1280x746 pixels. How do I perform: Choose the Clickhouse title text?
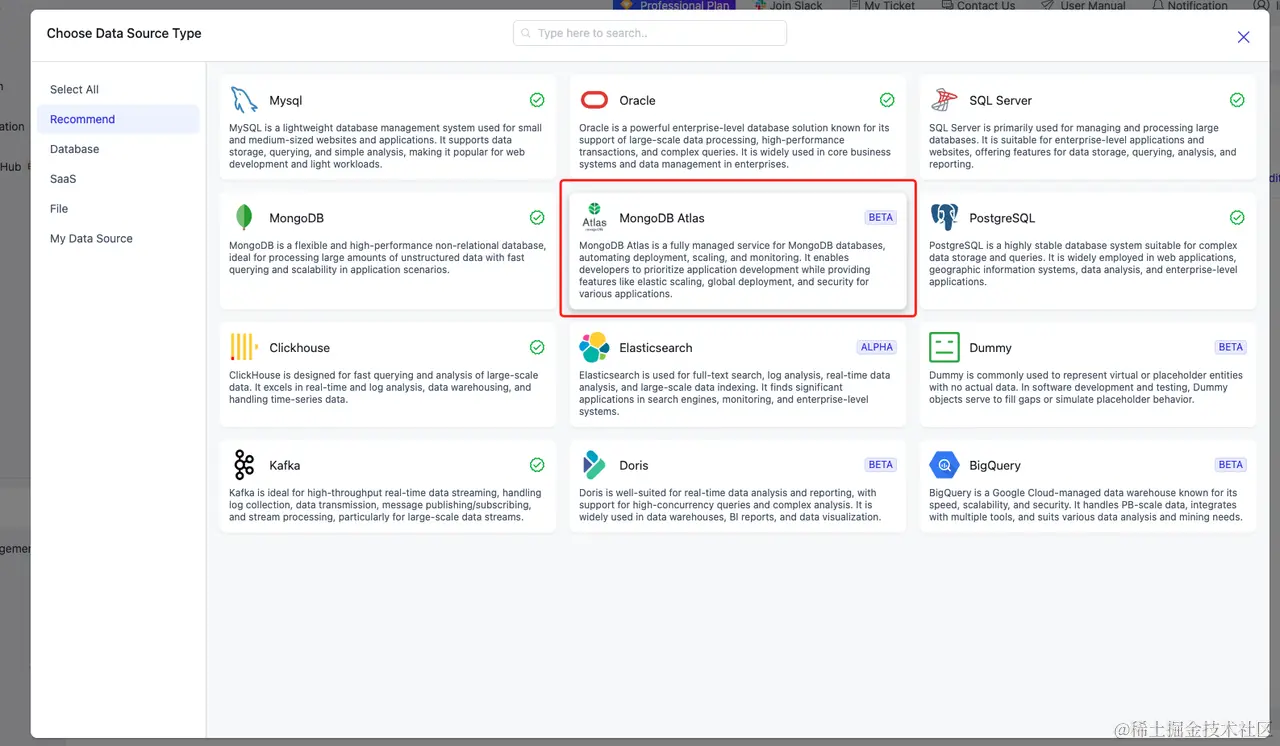point(299,348)
